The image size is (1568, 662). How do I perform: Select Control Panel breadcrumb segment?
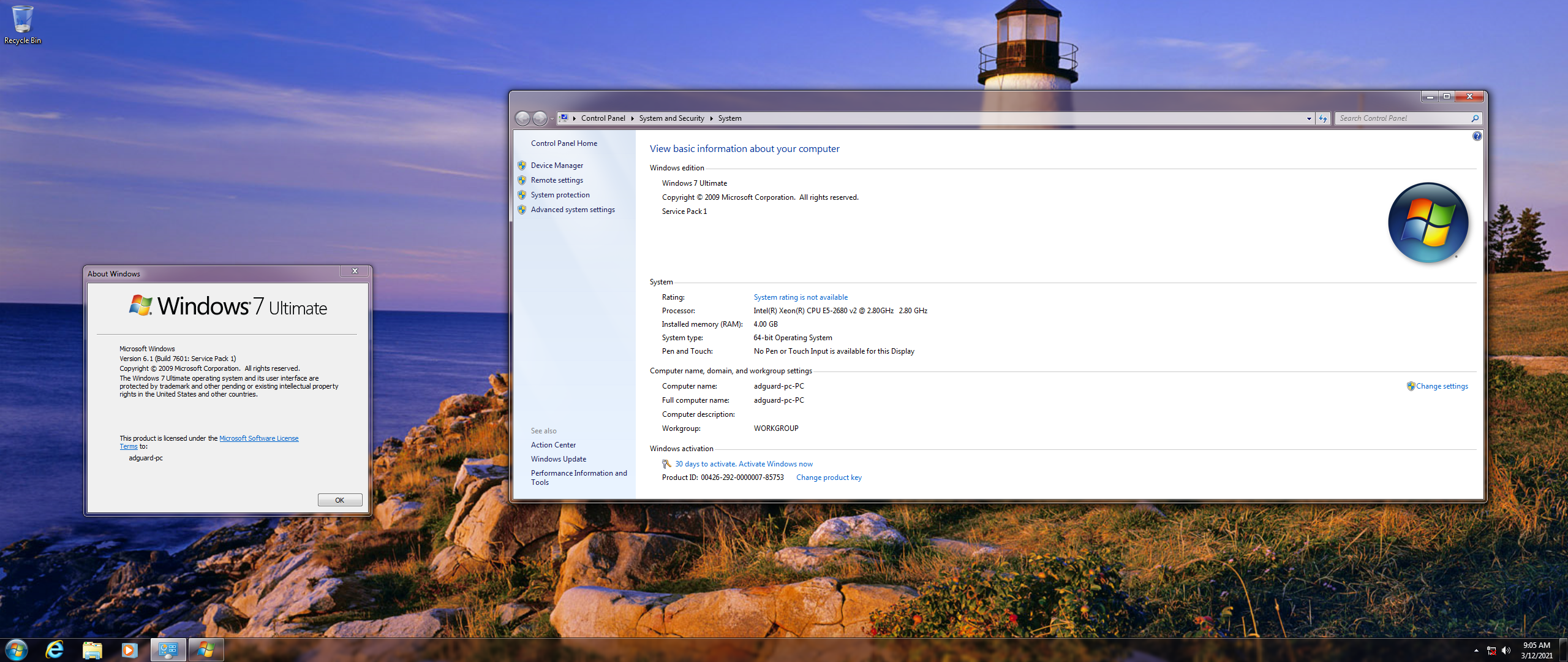603,118
